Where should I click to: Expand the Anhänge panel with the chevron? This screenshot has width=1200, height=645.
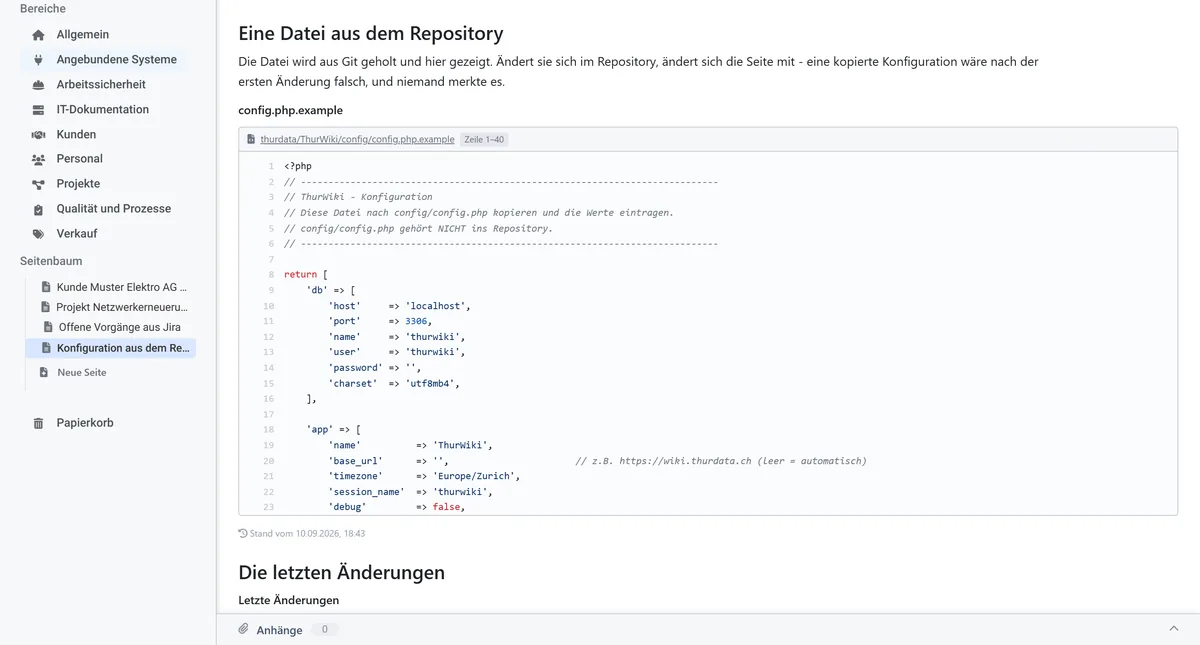[x=1174, y=629]
